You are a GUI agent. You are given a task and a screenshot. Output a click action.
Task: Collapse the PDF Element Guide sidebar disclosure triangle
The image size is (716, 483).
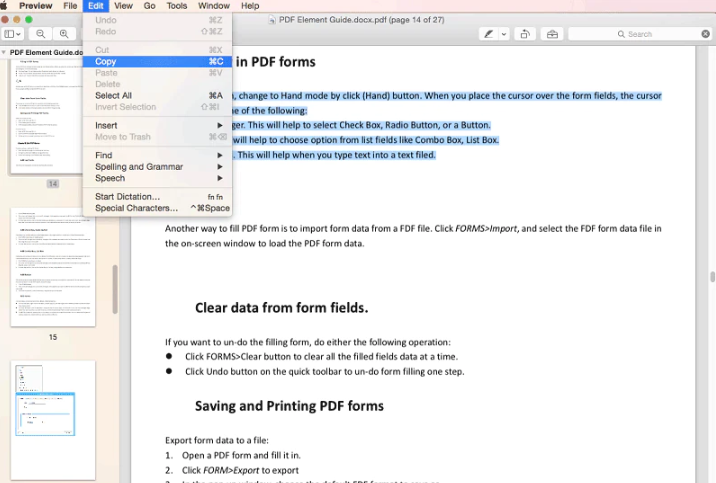tap(4, 52)
